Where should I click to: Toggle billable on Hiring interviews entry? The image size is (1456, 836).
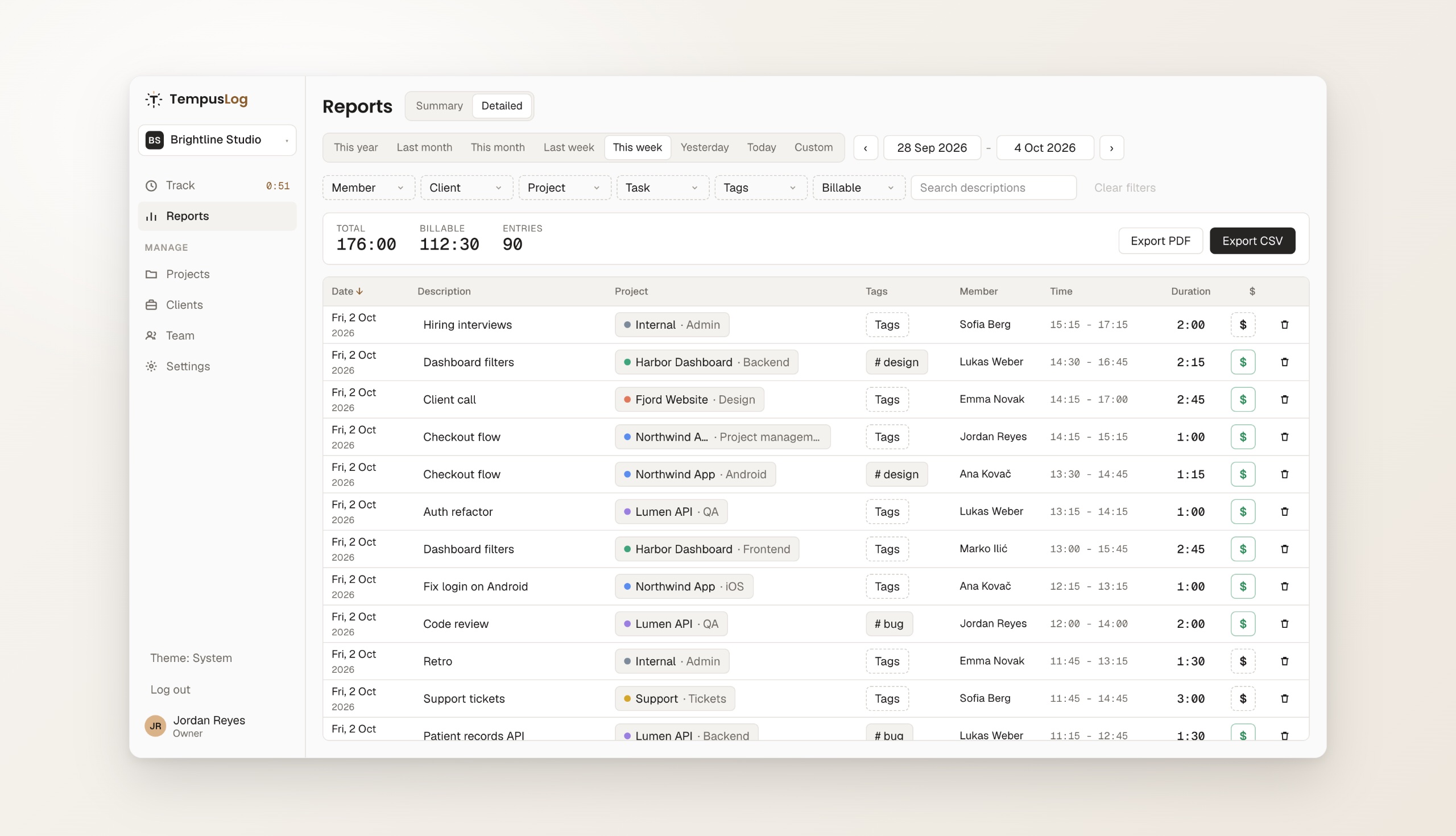click(1243, 325)
